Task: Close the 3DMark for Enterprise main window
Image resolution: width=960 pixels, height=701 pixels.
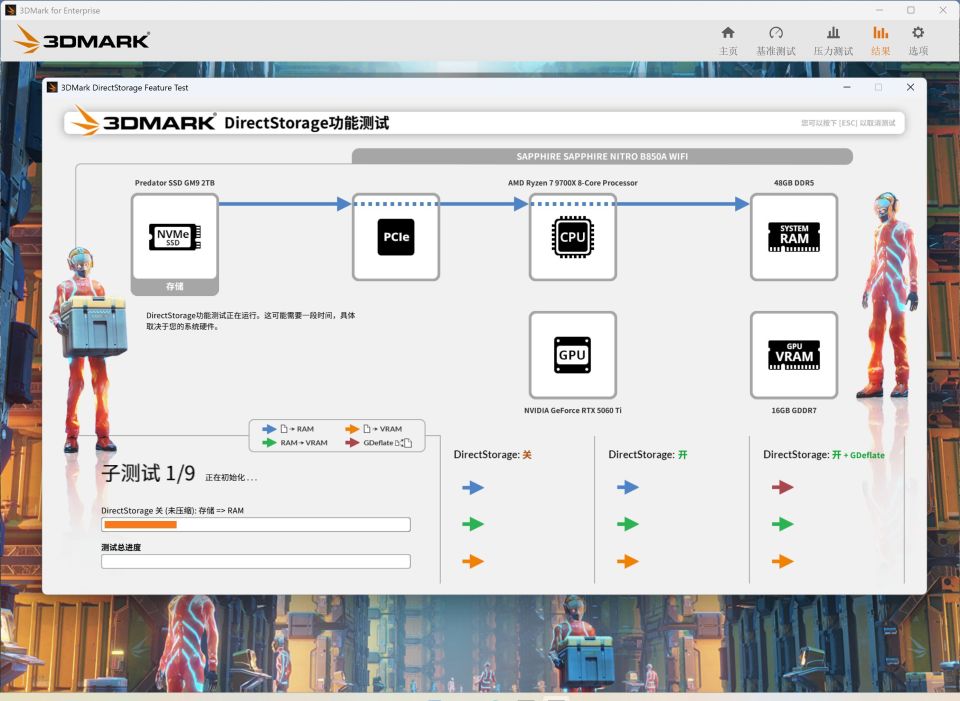Action: [x=943, y=10]
